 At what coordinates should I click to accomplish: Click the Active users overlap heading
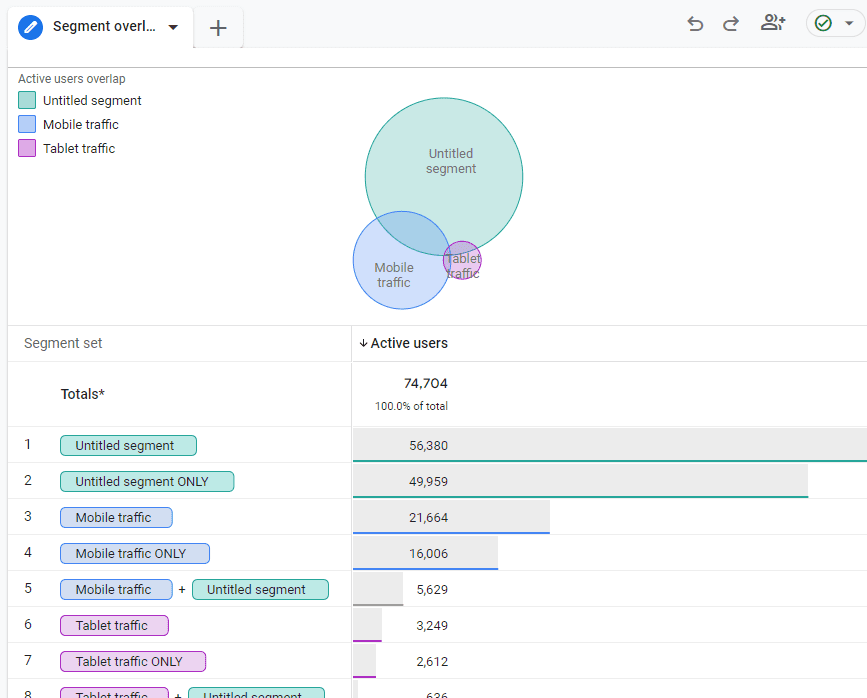tap(72, 79)
